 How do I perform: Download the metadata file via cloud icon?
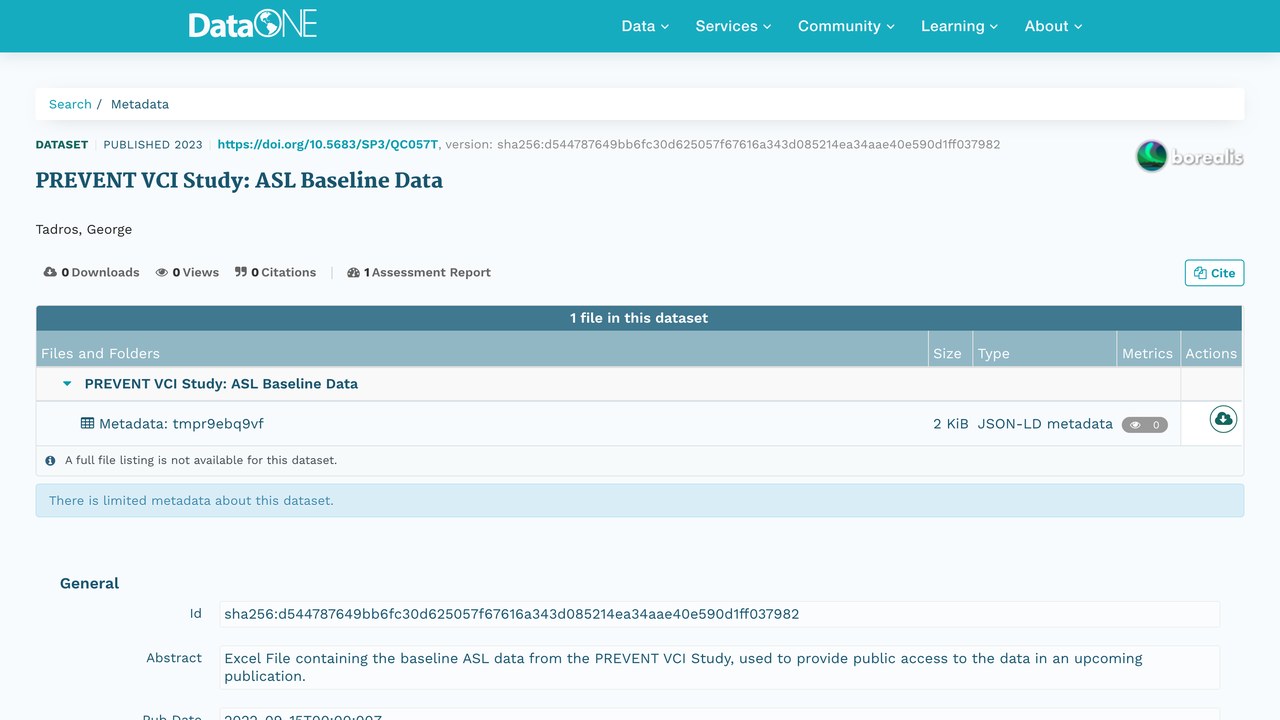click(1223, 419)
